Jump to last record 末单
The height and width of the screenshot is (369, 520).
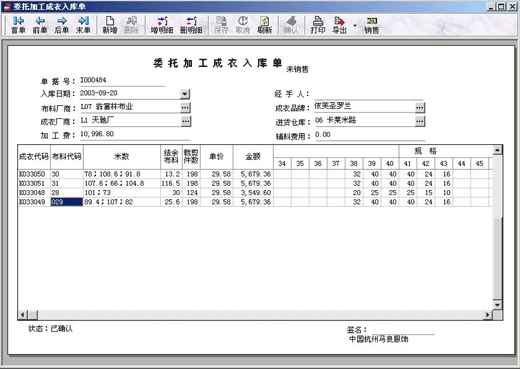point(83,25)
